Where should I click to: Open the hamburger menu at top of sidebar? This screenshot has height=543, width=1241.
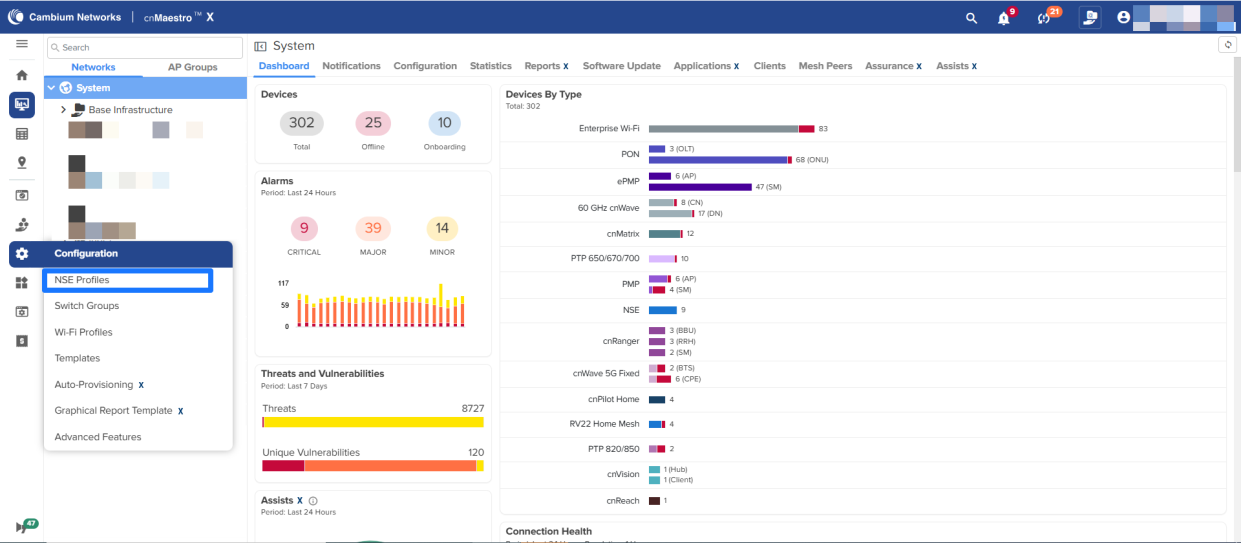pyautogui.click(x=21, y=45)
